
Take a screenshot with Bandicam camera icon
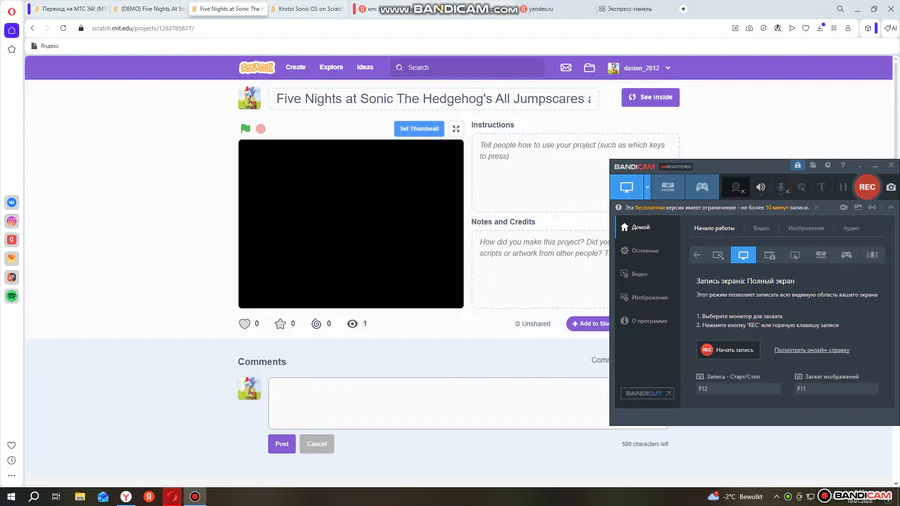[891, 187]
